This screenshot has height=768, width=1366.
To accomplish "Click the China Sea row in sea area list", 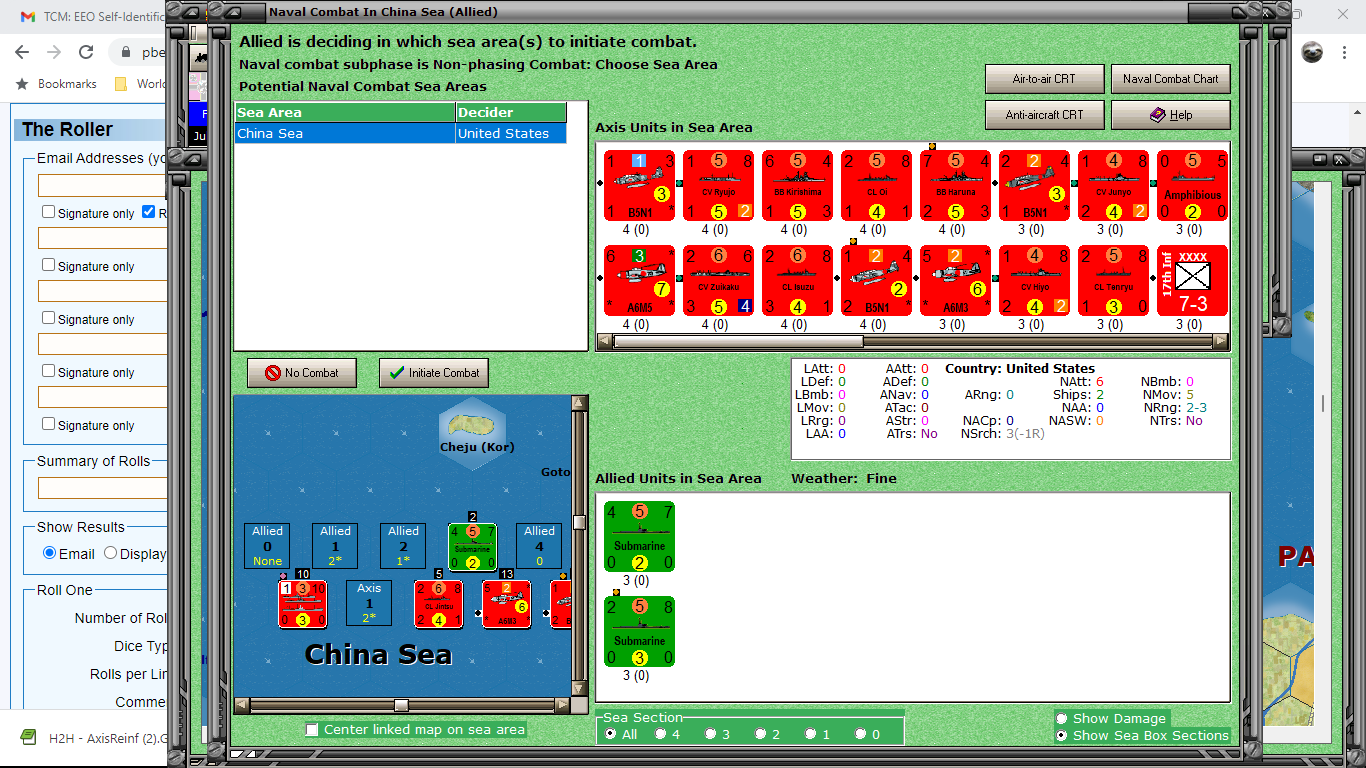I will coord(401,133).
